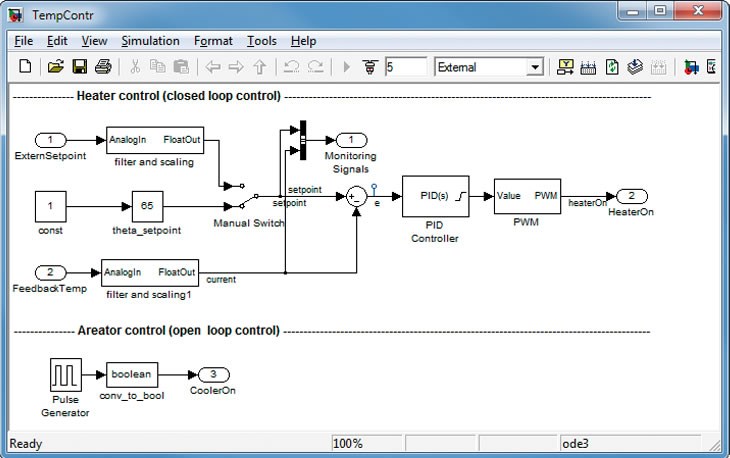The width and height of the screenshot is (730, 458).
Task: Select the PID Controller block
Action: coord(435,196)
